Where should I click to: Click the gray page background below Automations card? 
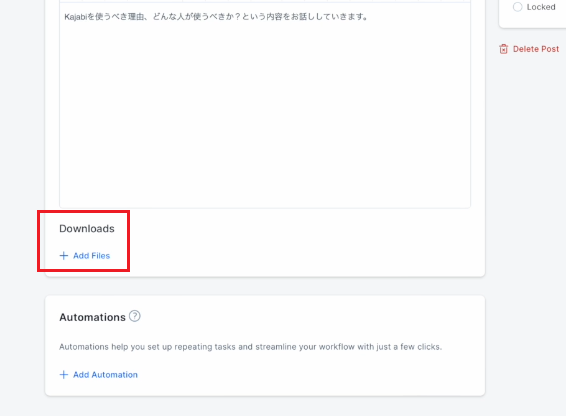point(265,407)
